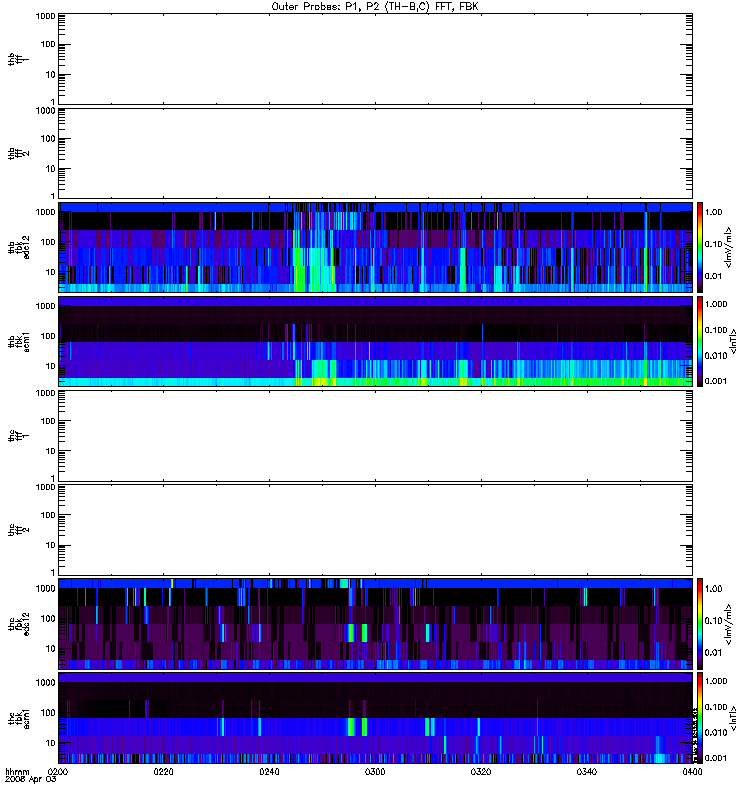
Task: Click the '0300' time axis label
Action: pyautogui.click(x=375, y=771)
